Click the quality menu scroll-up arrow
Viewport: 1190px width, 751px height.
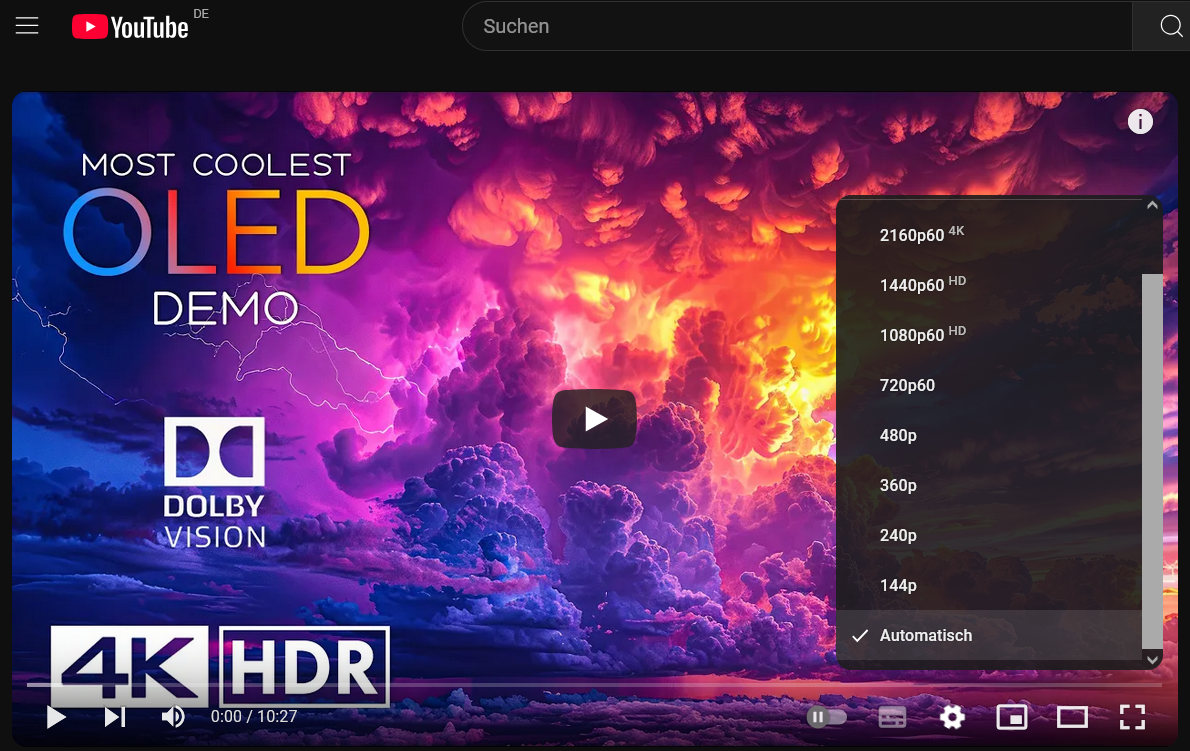point(1152,205)
